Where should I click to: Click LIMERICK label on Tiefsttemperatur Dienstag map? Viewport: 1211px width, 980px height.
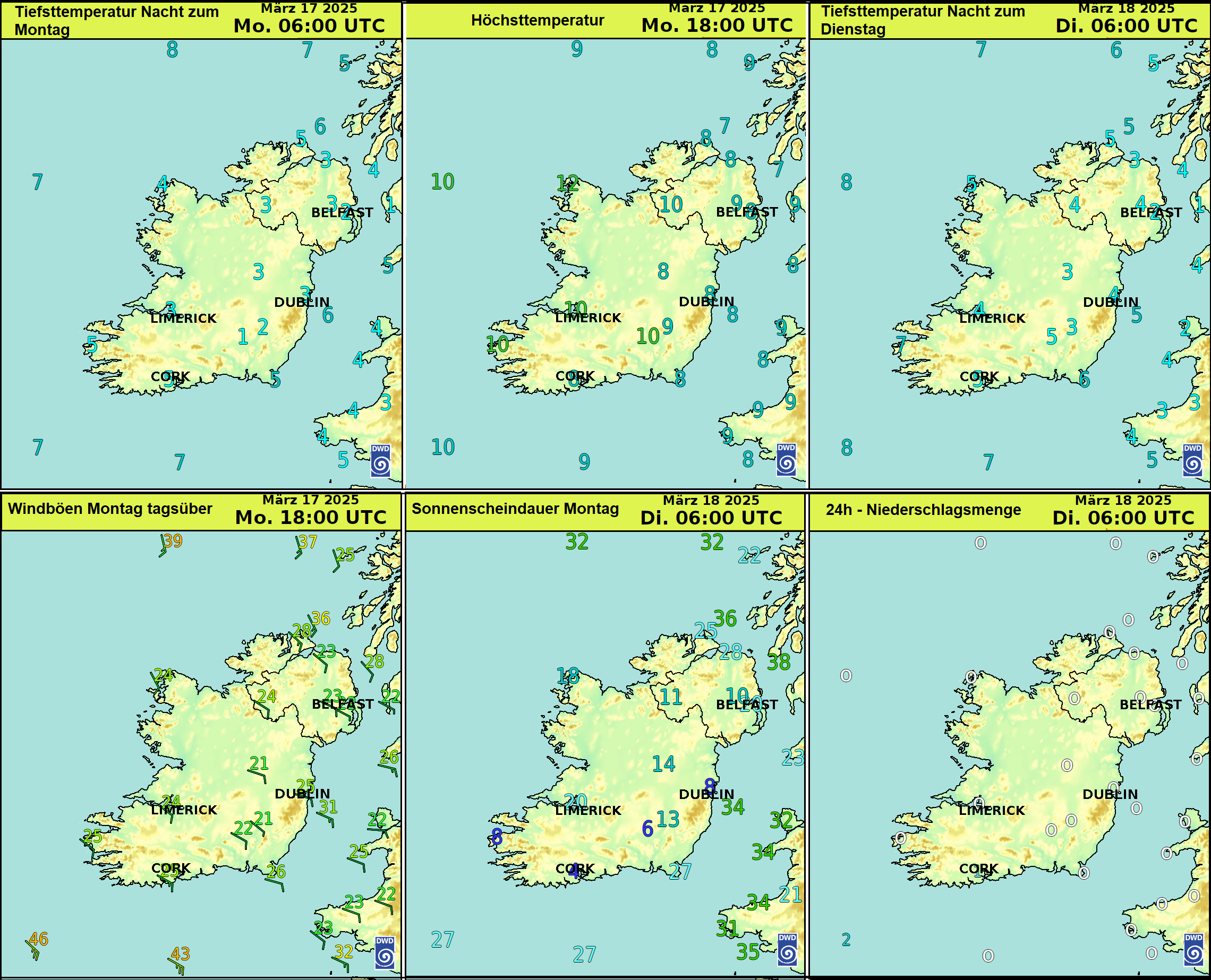coord(992,319)
